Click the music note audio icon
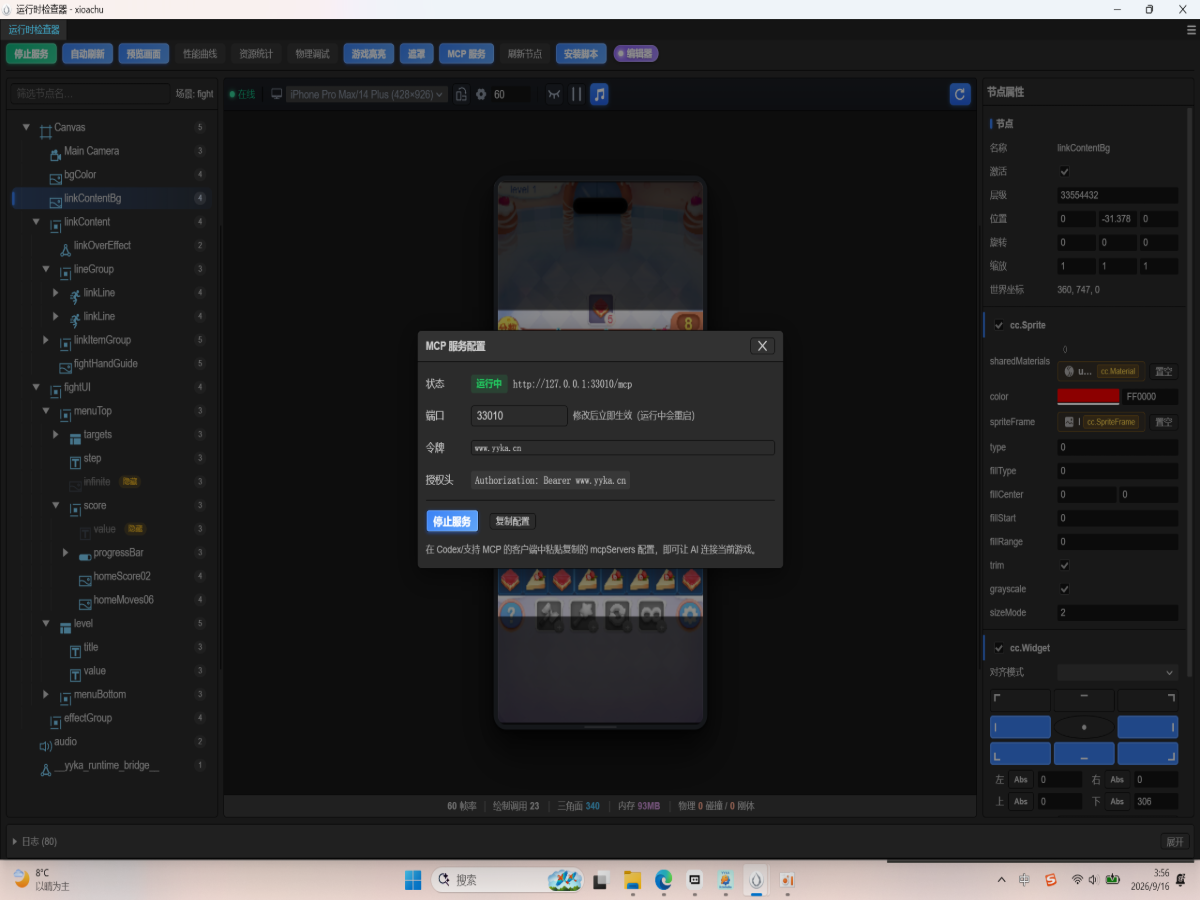Image resolution: width=1200 pixels, height=900 pixels. pos(599,94)
